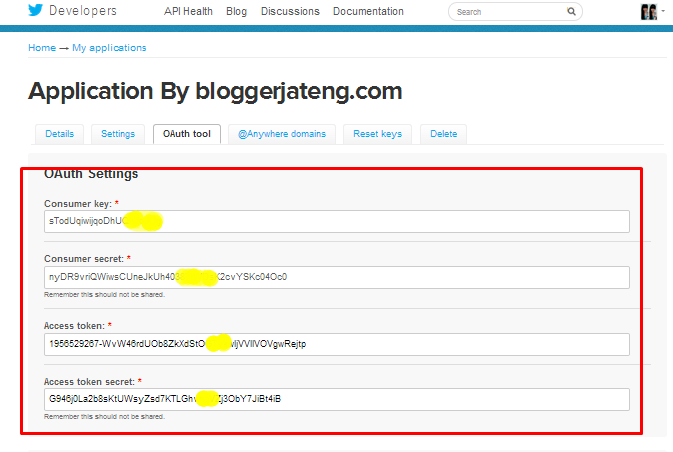
Task: Open API Health page
Action: (188, 12)
